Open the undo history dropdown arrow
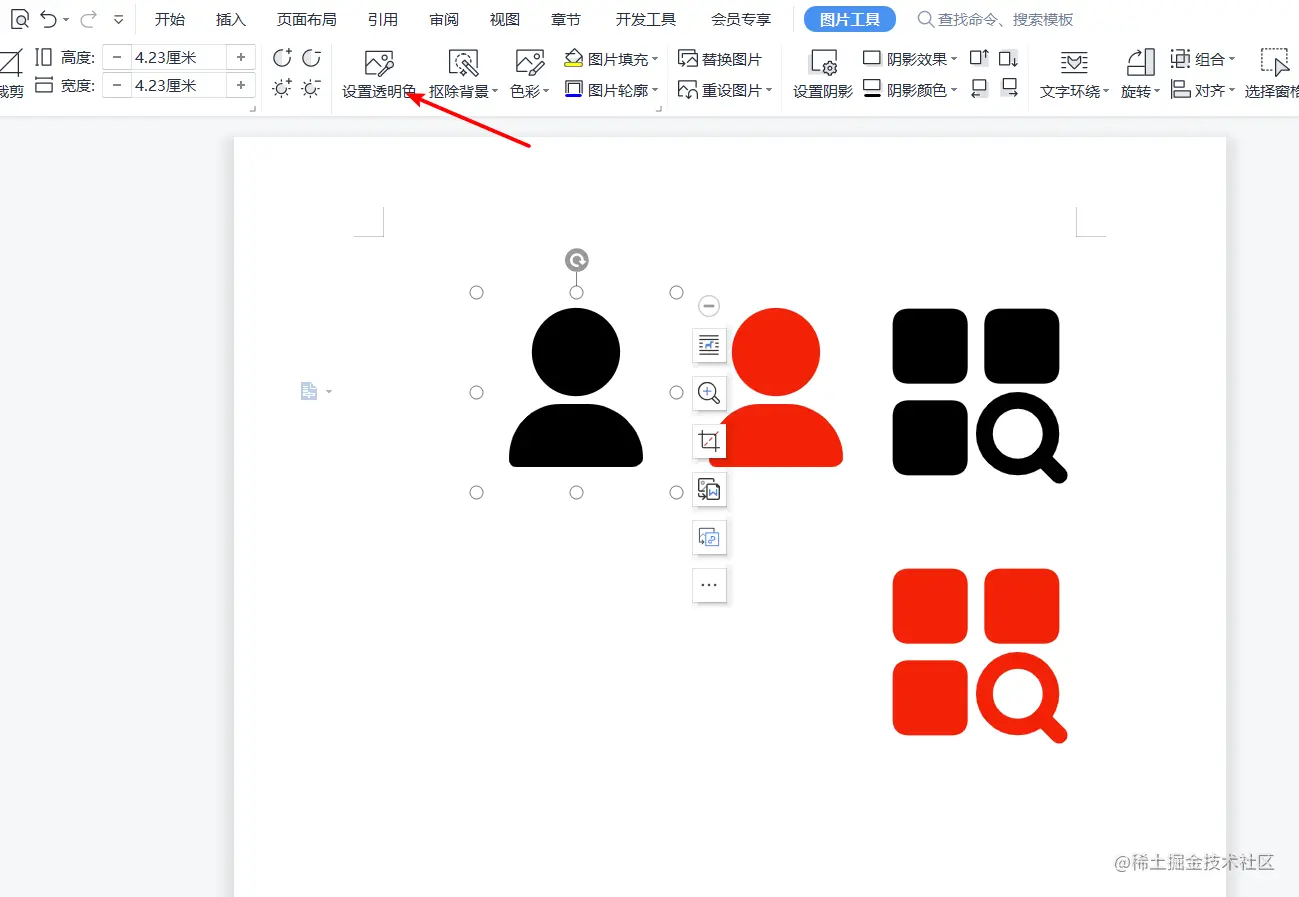The height and width of the screenshot is (897, 1299). click(x=66, y=20)
